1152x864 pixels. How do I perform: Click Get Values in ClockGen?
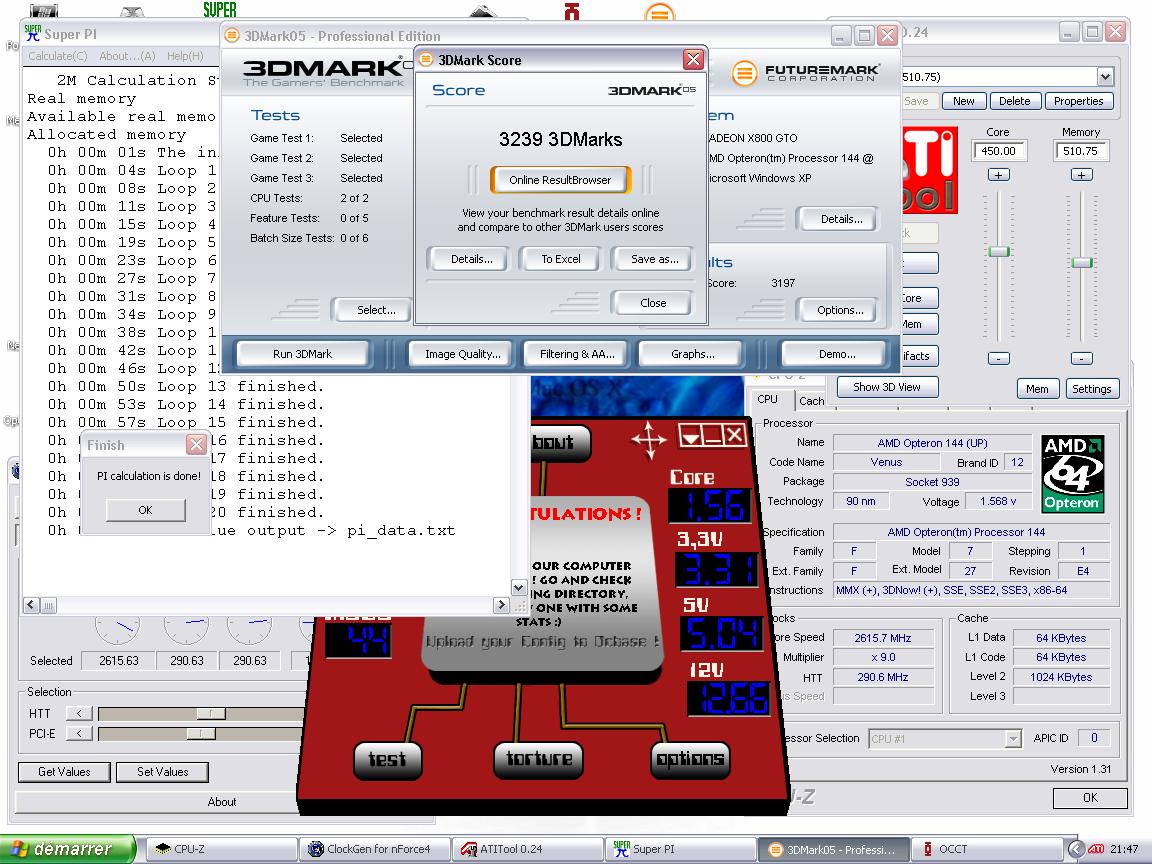point(65,772)
